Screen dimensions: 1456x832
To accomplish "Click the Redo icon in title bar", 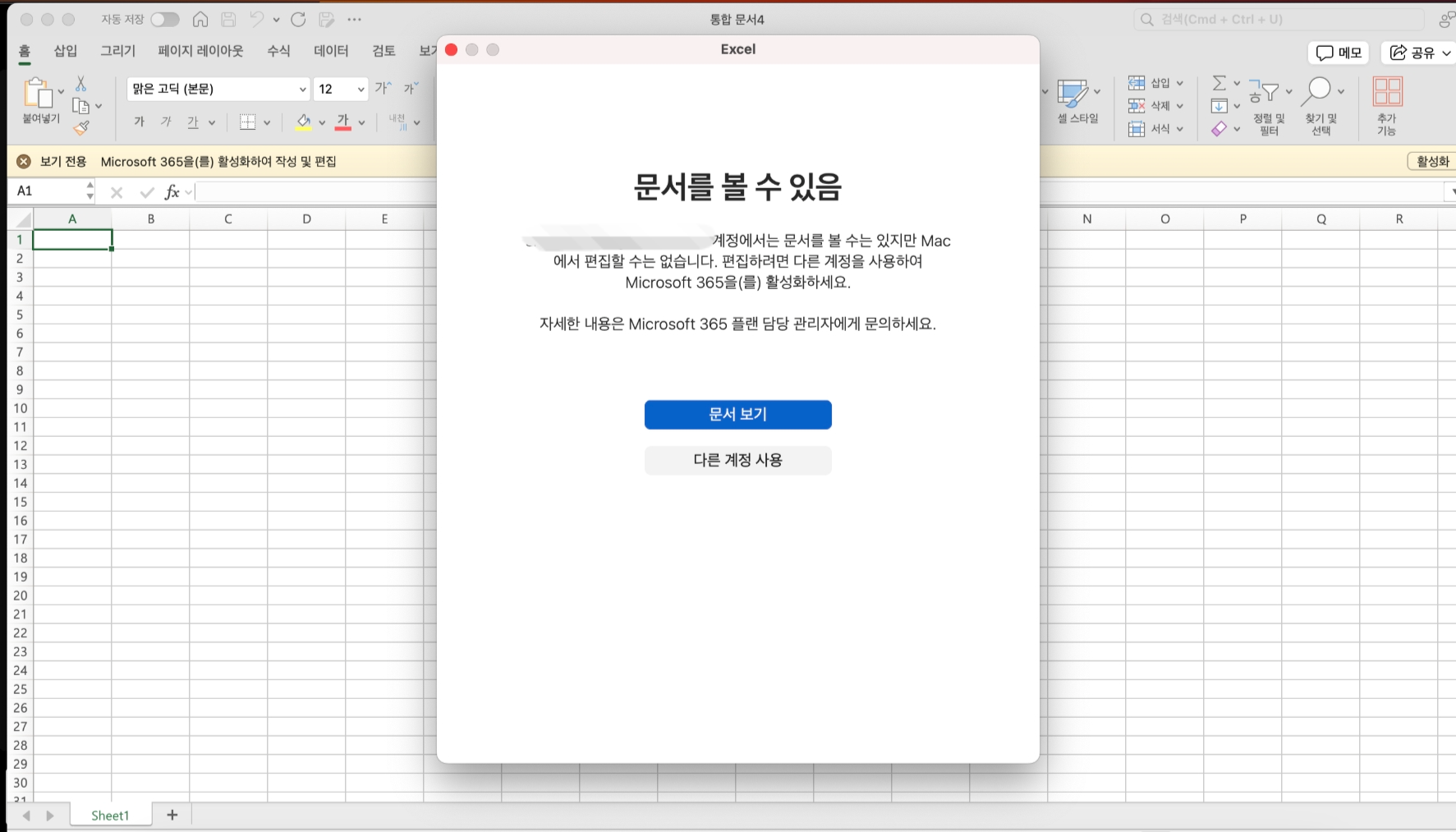I will pyautogui.click(x=298, y=20).
